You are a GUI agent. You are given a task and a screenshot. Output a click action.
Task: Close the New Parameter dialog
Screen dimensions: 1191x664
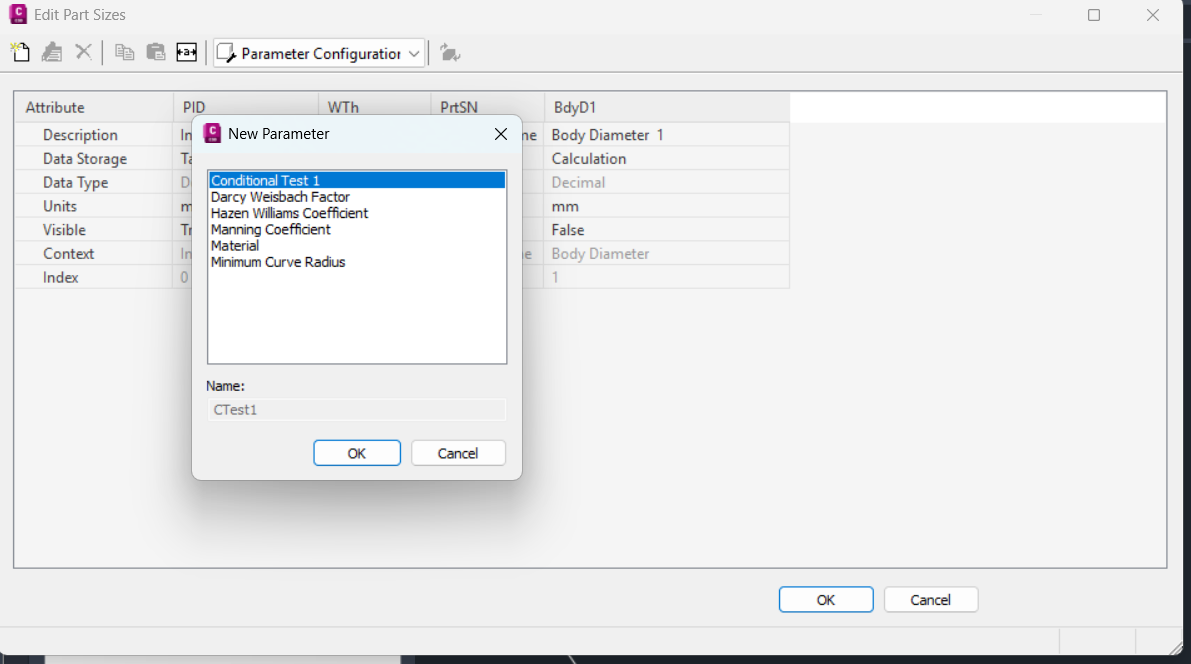(x=501, y=134)
